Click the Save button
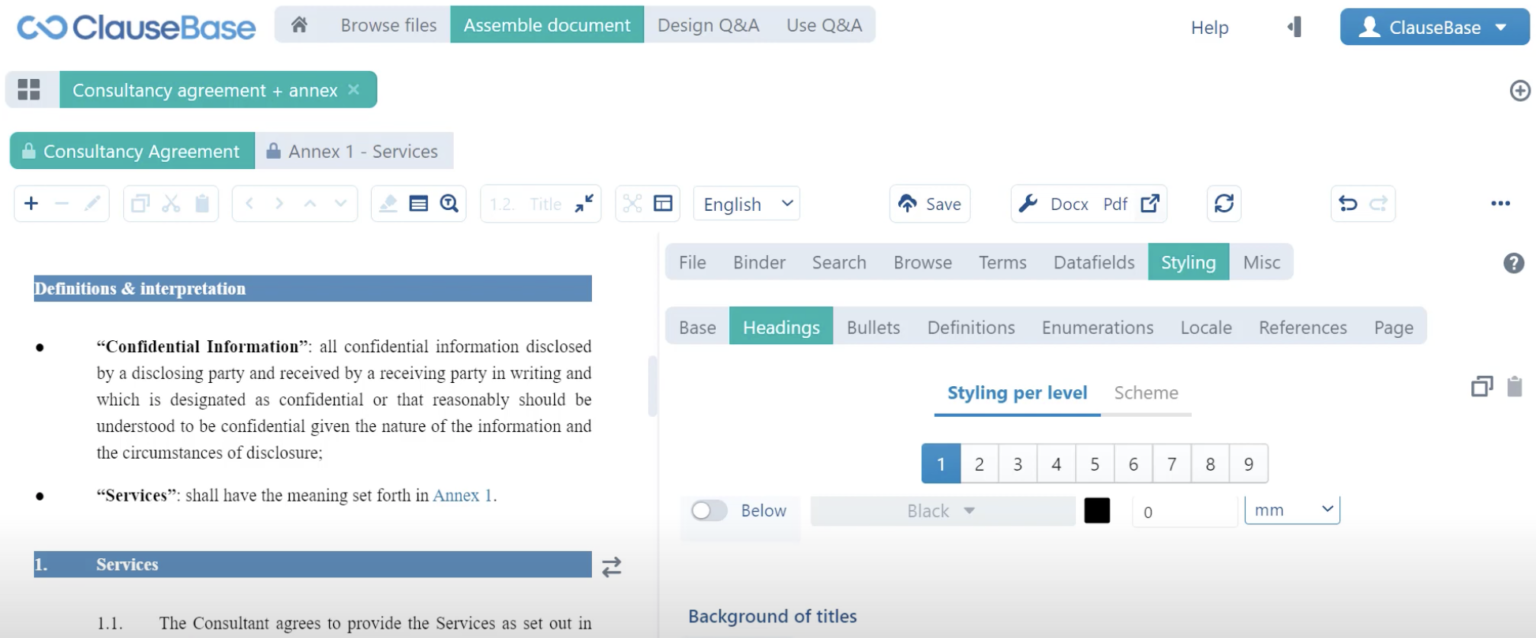The image size is (1536, 638). tap(929, 204)
